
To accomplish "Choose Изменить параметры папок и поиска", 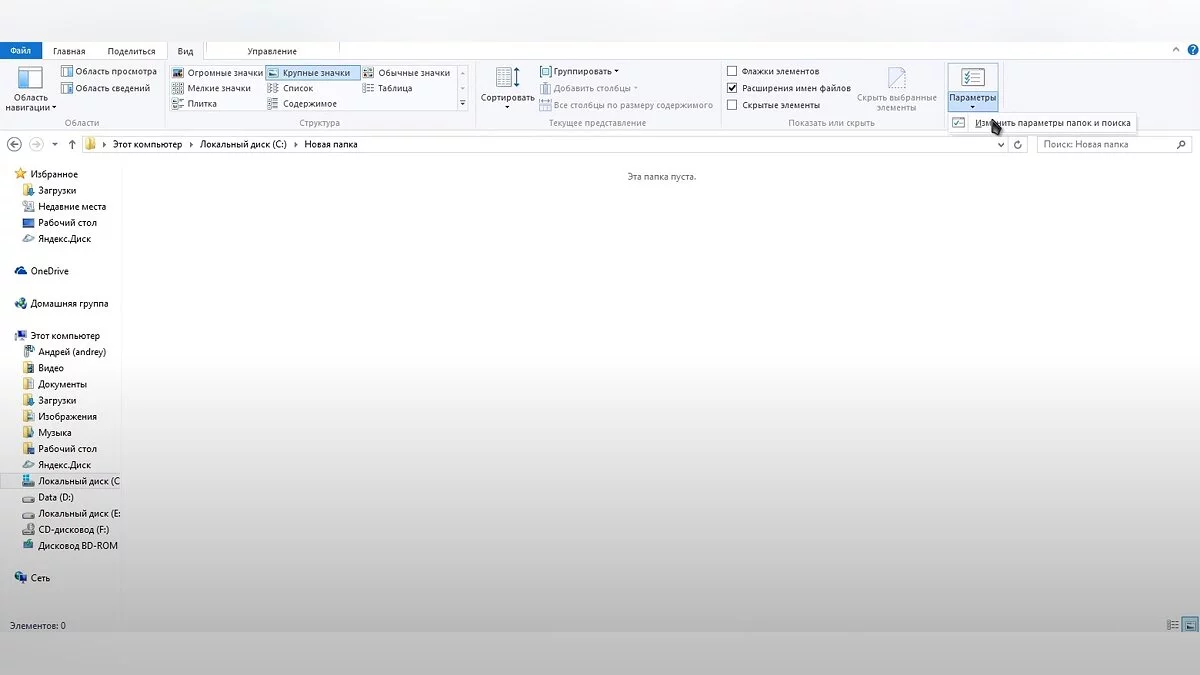I will click(x=1052, y=123).
